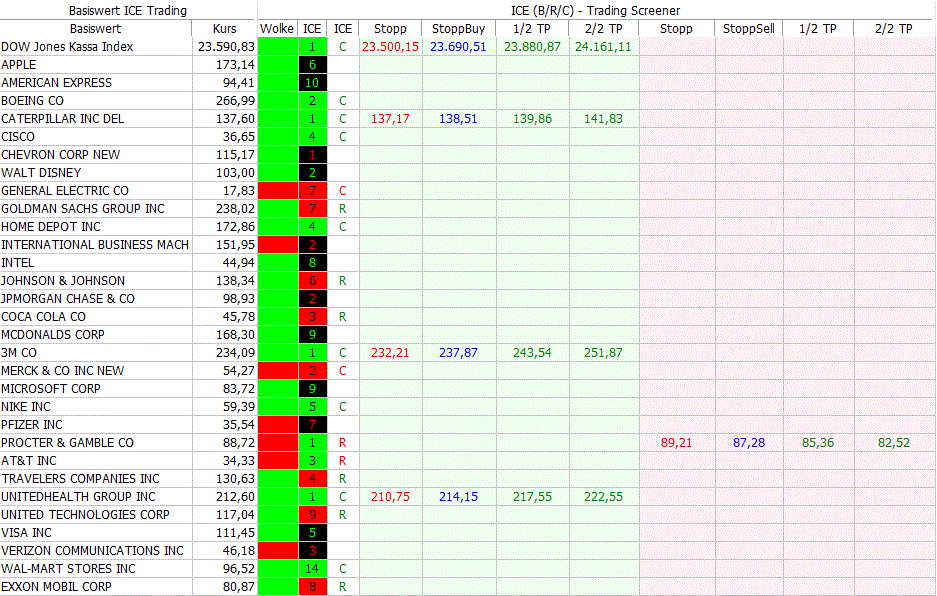This screenshot has width=937, height=596.
Task: Click the red Wolke cell for PFIZER INC
Action: tap(278, 424)
